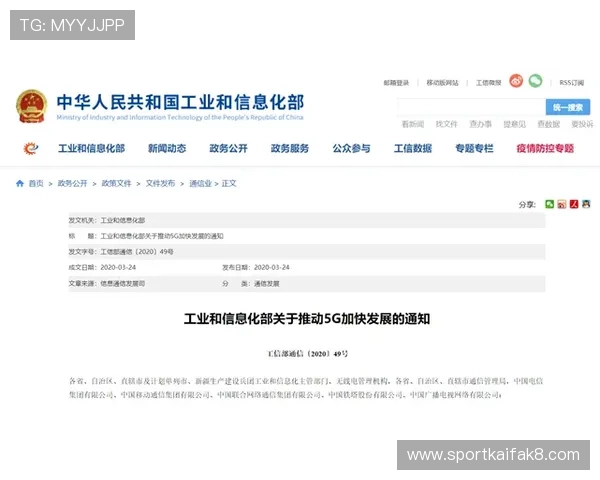This screenshot has height=480, width=600.
Task: Click the home icon in the breadcrumb
Action: 20,183
